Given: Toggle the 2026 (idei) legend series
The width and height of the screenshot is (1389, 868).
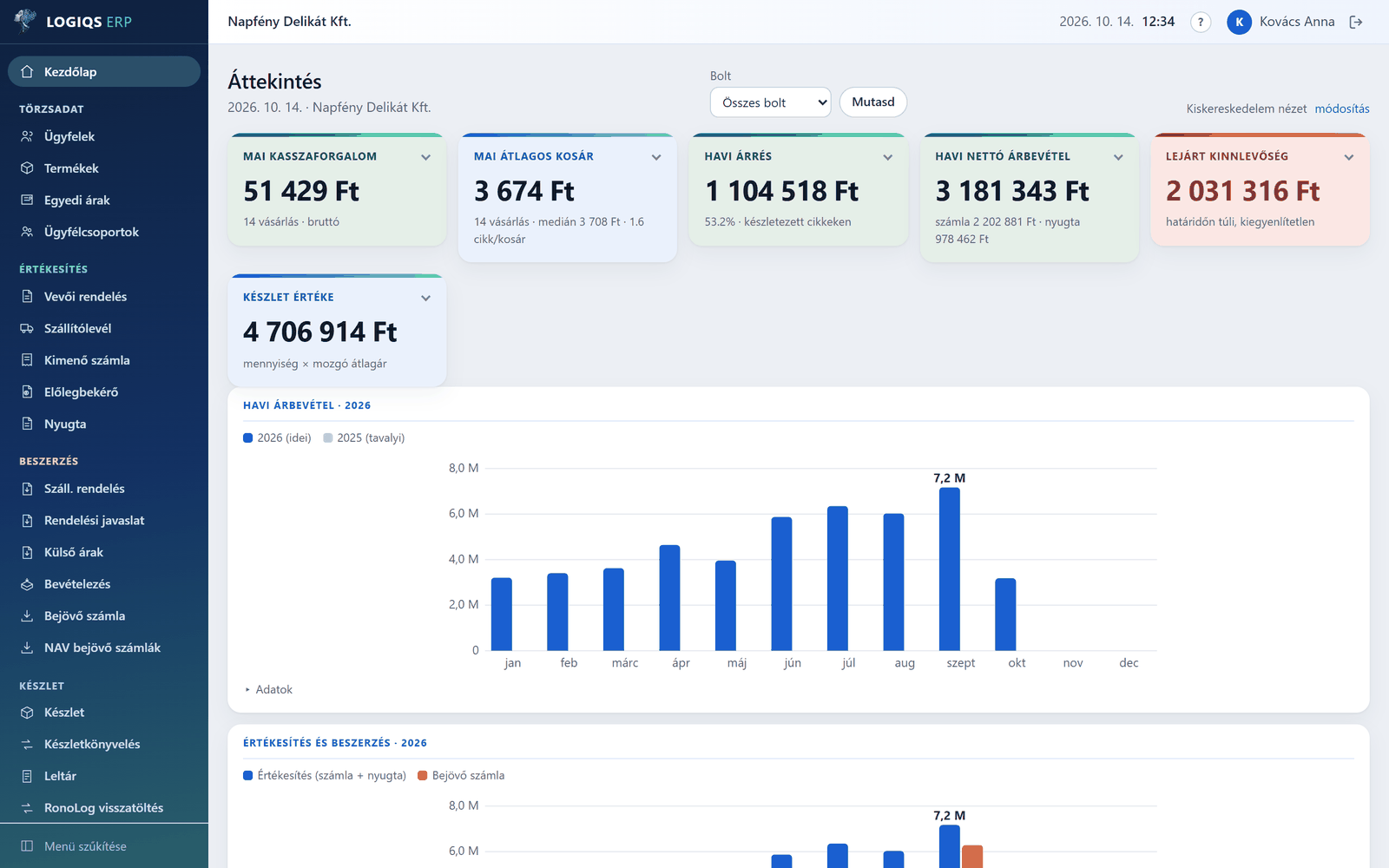Looking at the screenshot, I should [277, 438].
